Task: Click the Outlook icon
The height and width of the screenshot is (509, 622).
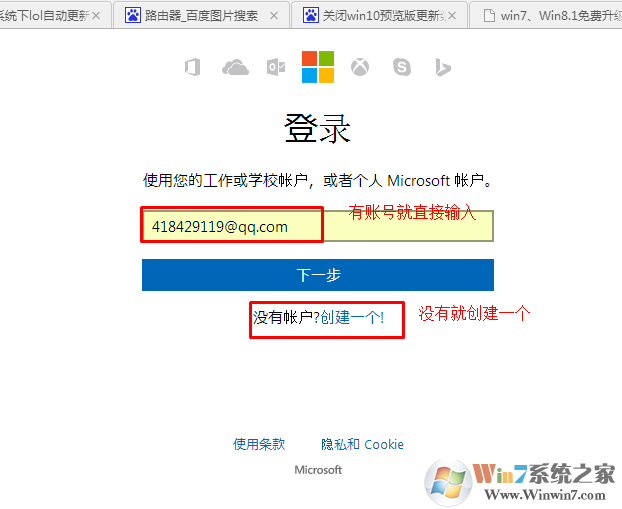Action: [276, 67]
